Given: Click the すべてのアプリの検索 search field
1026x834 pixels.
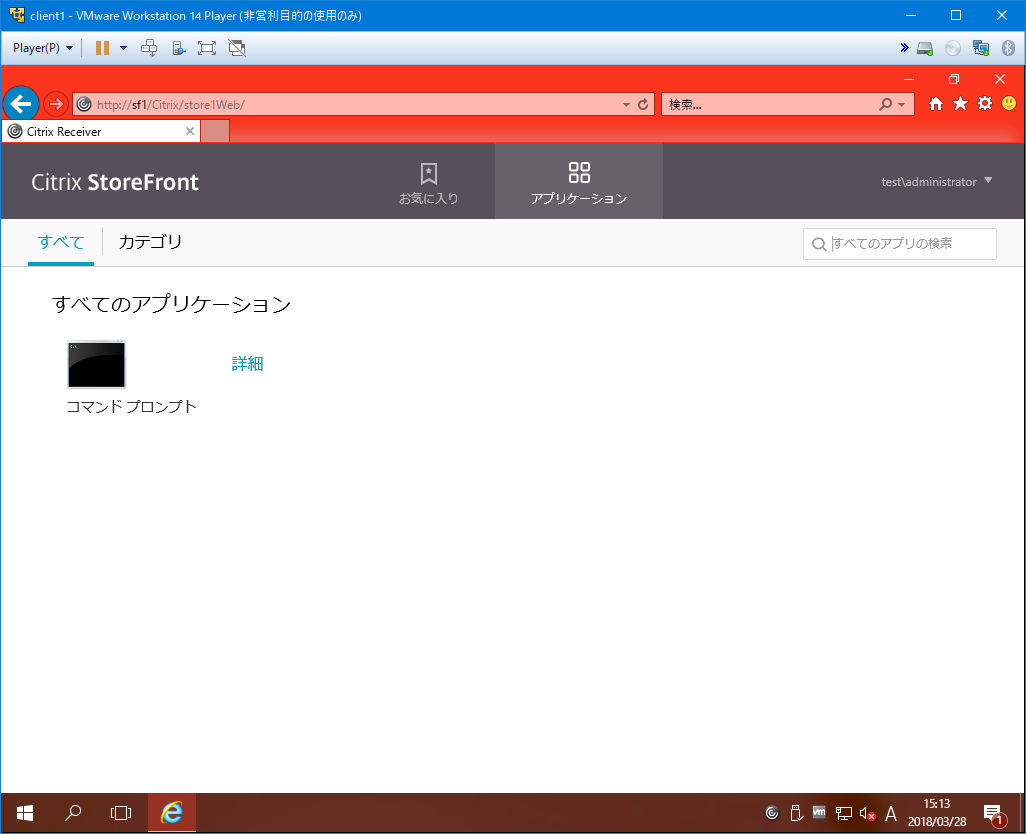Looking at the screenshot, I should [x=900, y=244].
